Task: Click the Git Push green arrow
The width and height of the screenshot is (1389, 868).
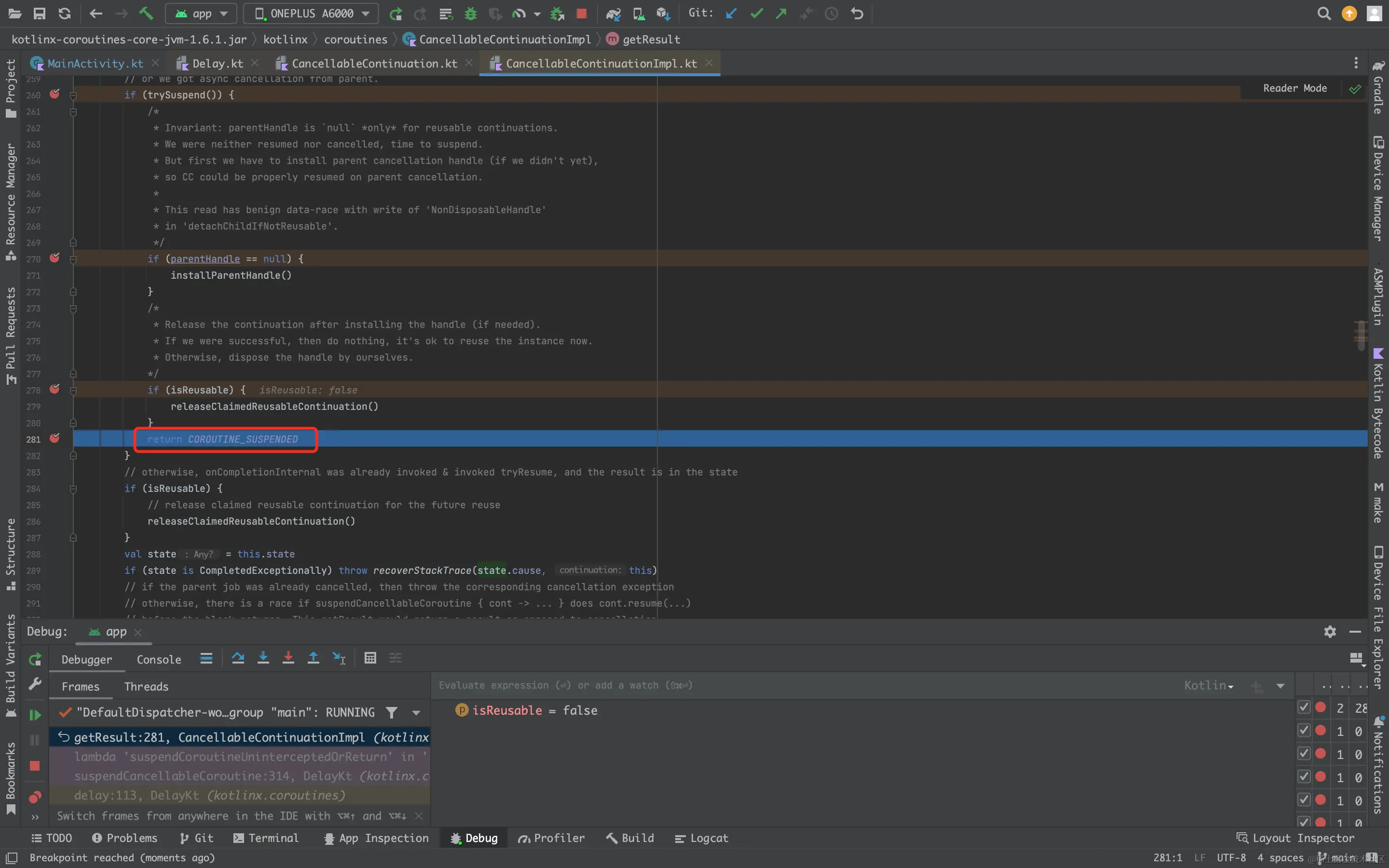Action: (781, 13)
